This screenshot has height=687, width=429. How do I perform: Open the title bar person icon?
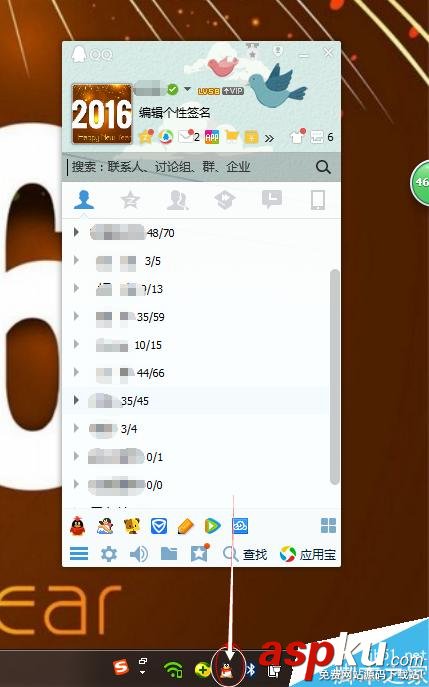pyautogui.click(x=278, y=51)
